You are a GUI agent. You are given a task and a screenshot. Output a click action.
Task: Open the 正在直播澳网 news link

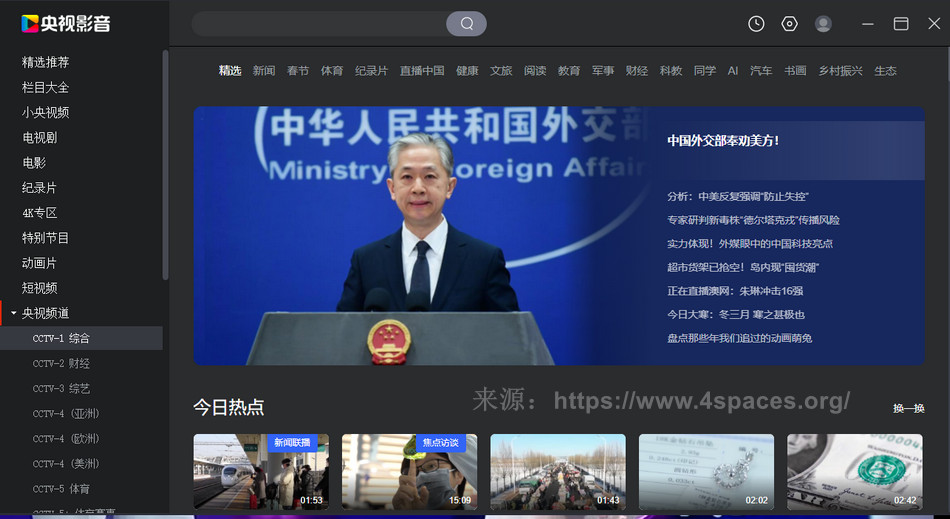click(735, 291)
